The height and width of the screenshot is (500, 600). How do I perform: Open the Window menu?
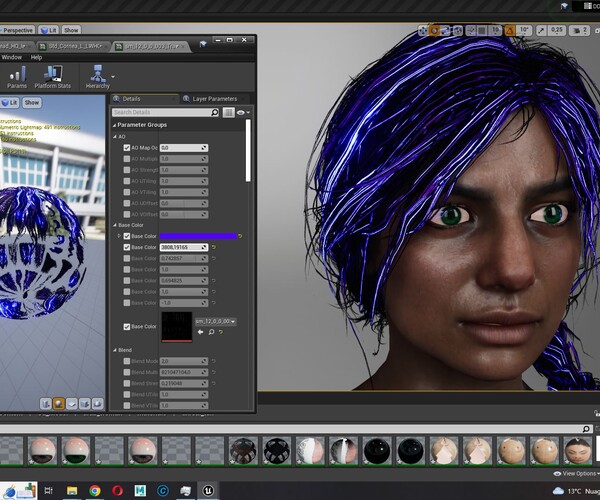click(x=11, y=57)
